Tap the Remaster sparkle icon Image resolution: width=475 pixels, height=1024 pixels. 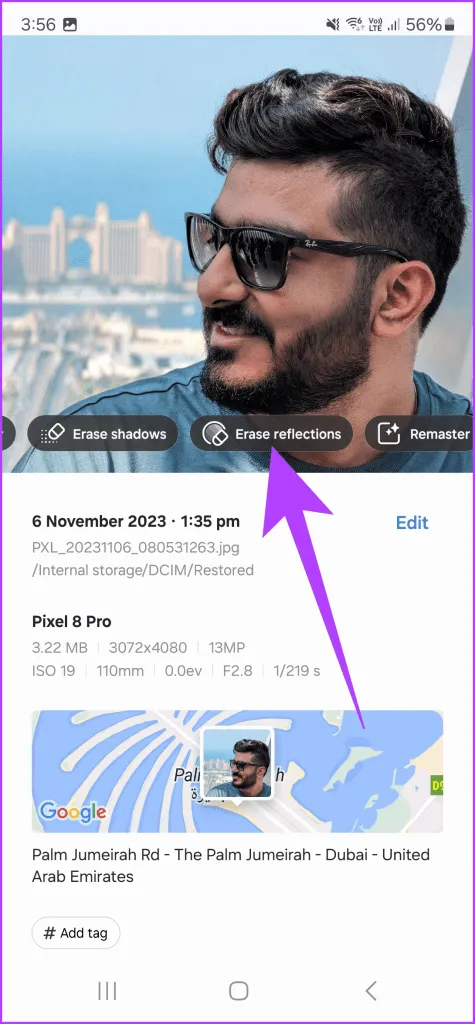tap(389, 434)
